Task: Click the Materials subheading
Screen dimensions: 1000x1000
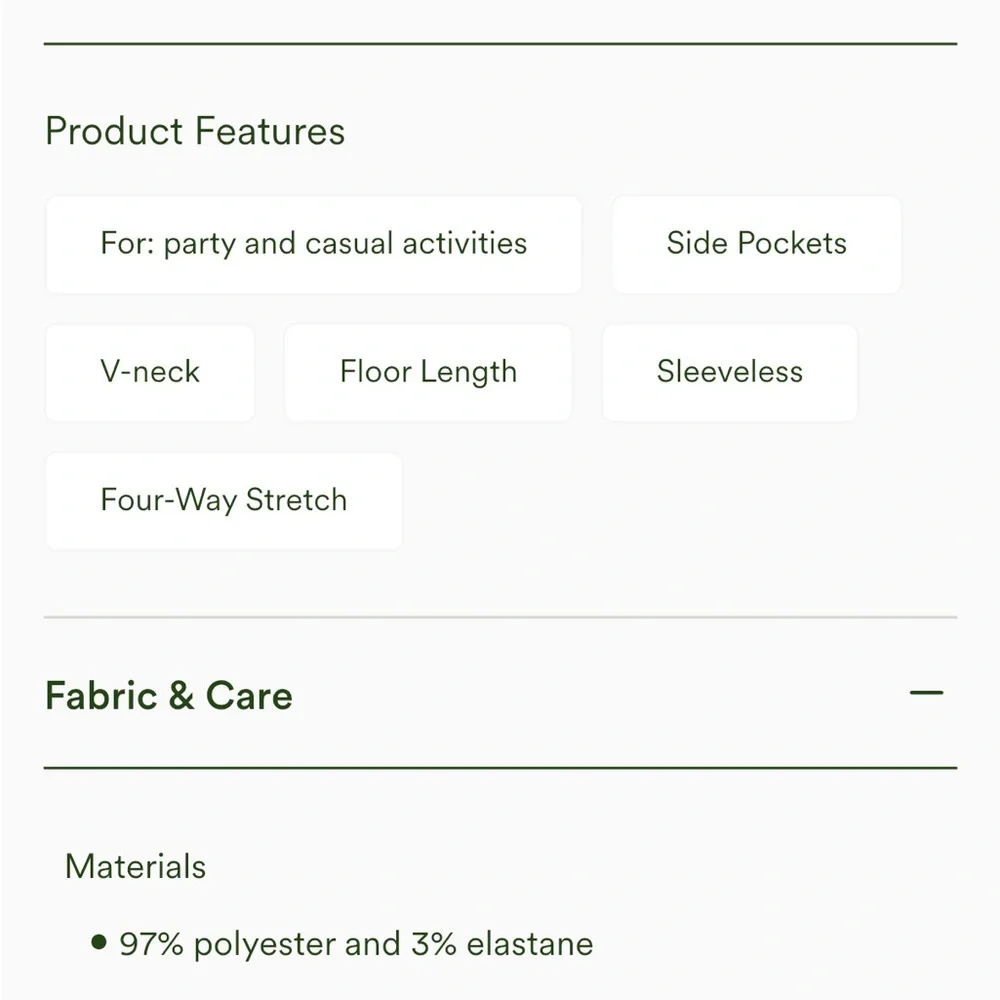Action: click(x=135, y=866)
